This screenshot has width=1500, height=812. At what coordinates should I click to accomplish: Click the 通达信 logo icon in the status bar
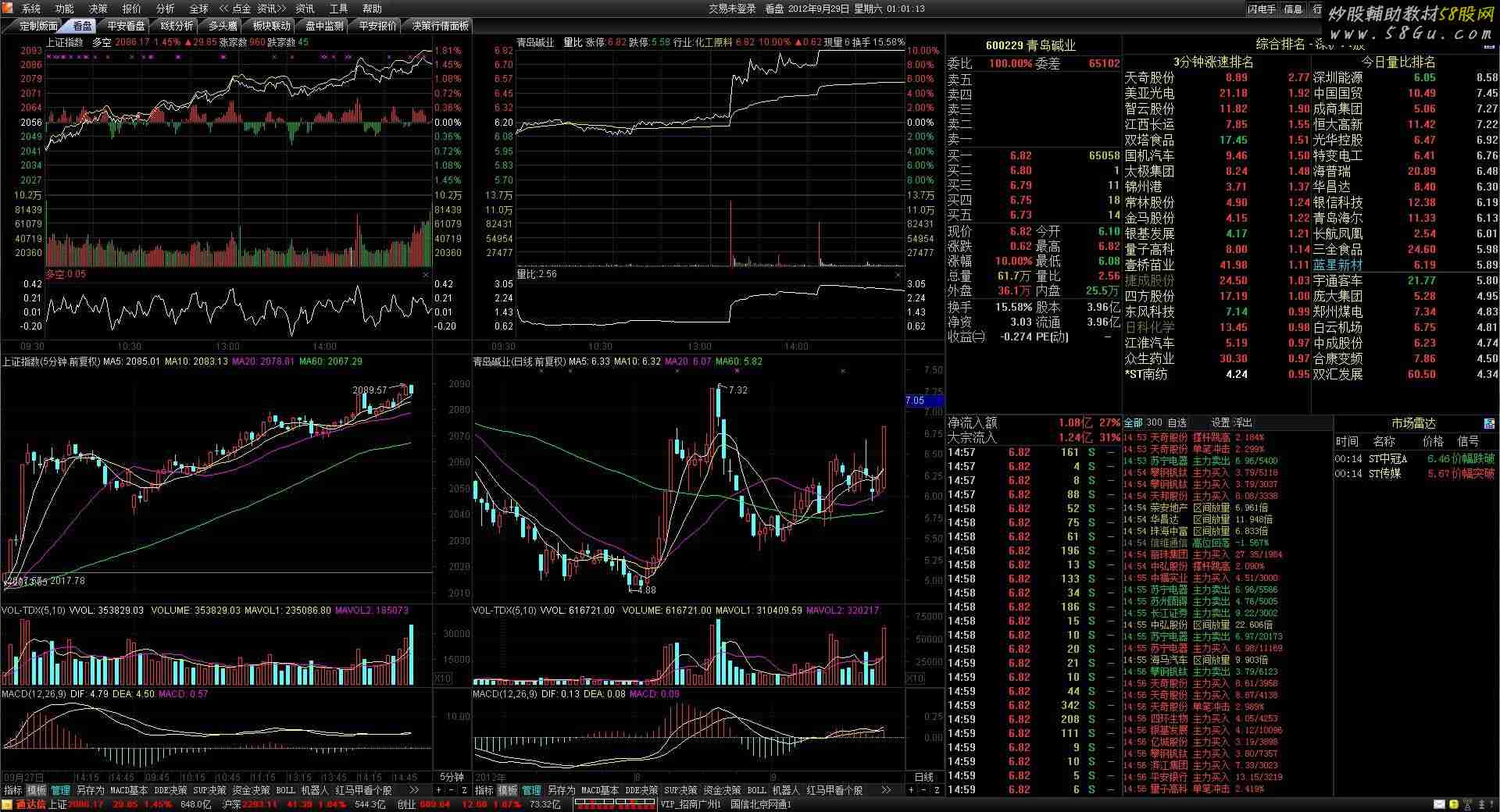click(7, 804)
